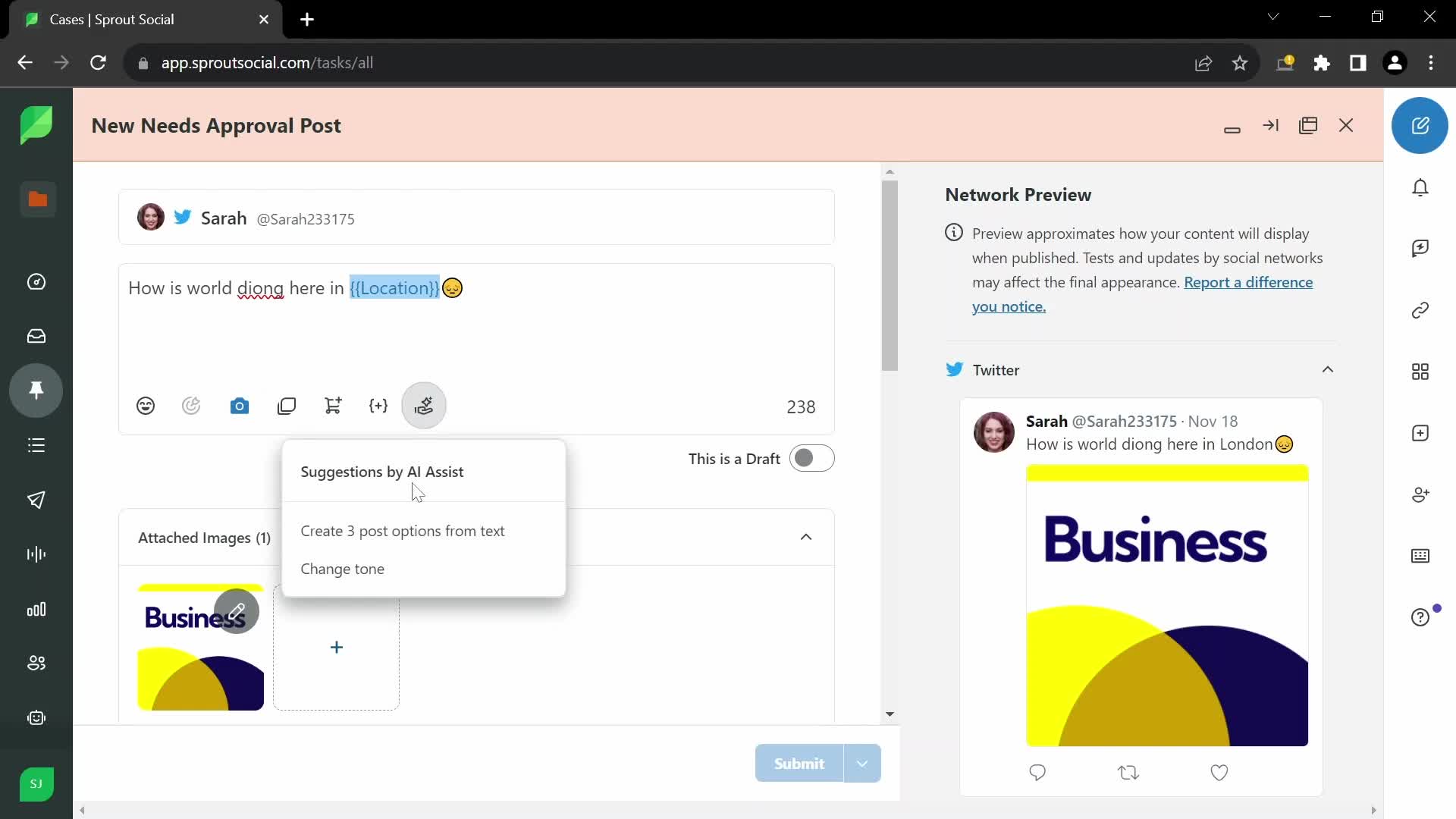Select the variable insertion icon
Screen dimensions: 1456x819
tap(378, 405)
